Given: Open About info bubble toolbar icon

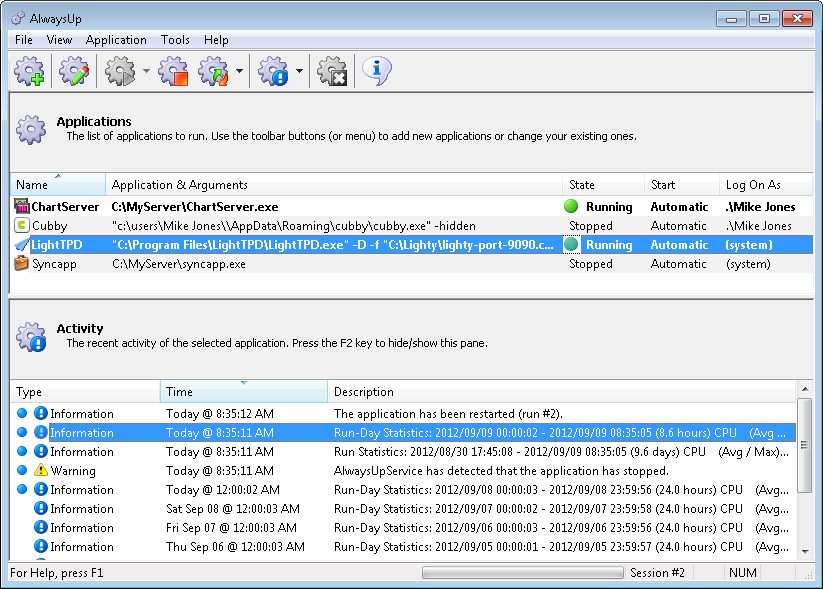Looking at the screenshot, I should [376, 71].
